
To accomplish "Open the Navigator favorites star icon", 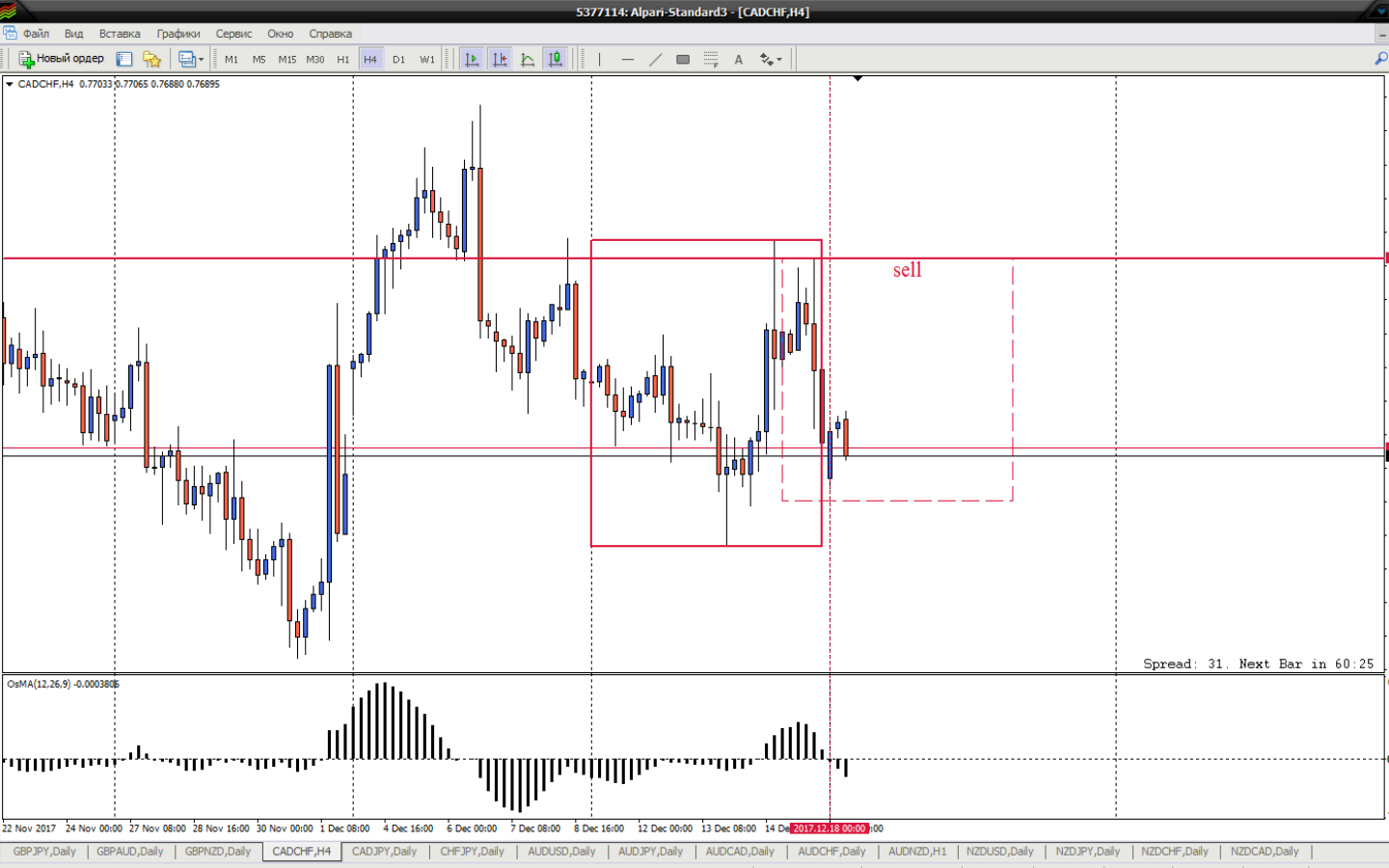I will point(151,59).
